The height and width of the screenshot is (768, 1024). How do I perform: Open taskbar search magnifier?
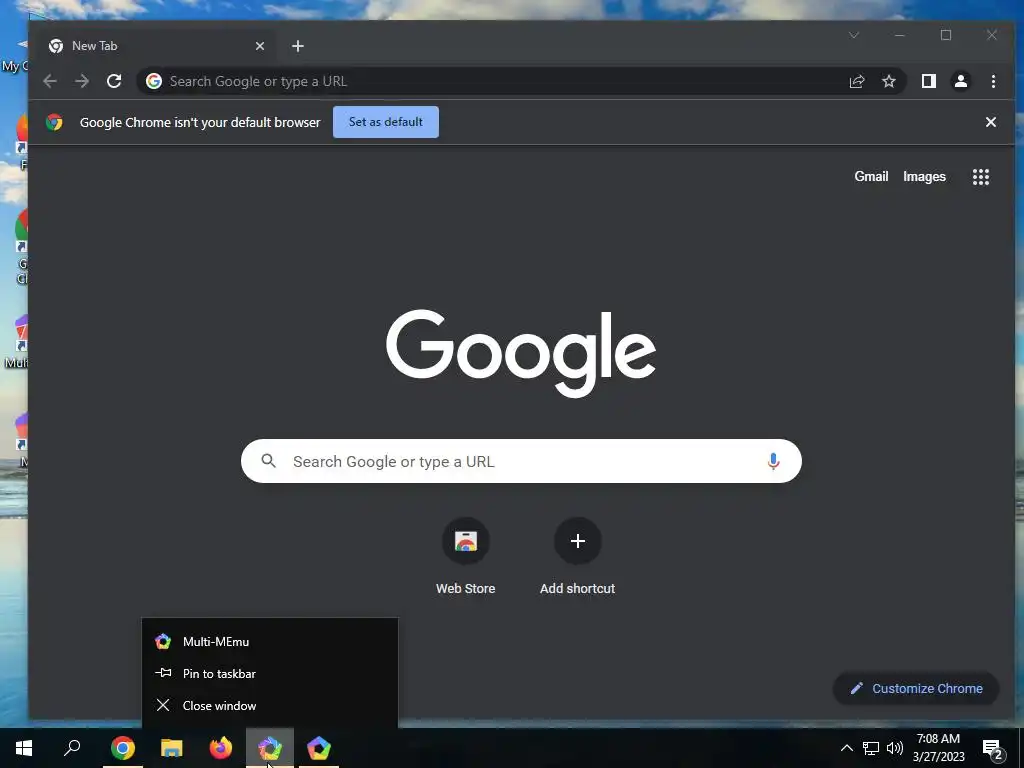pyautogui.click(x=72, y=748)
